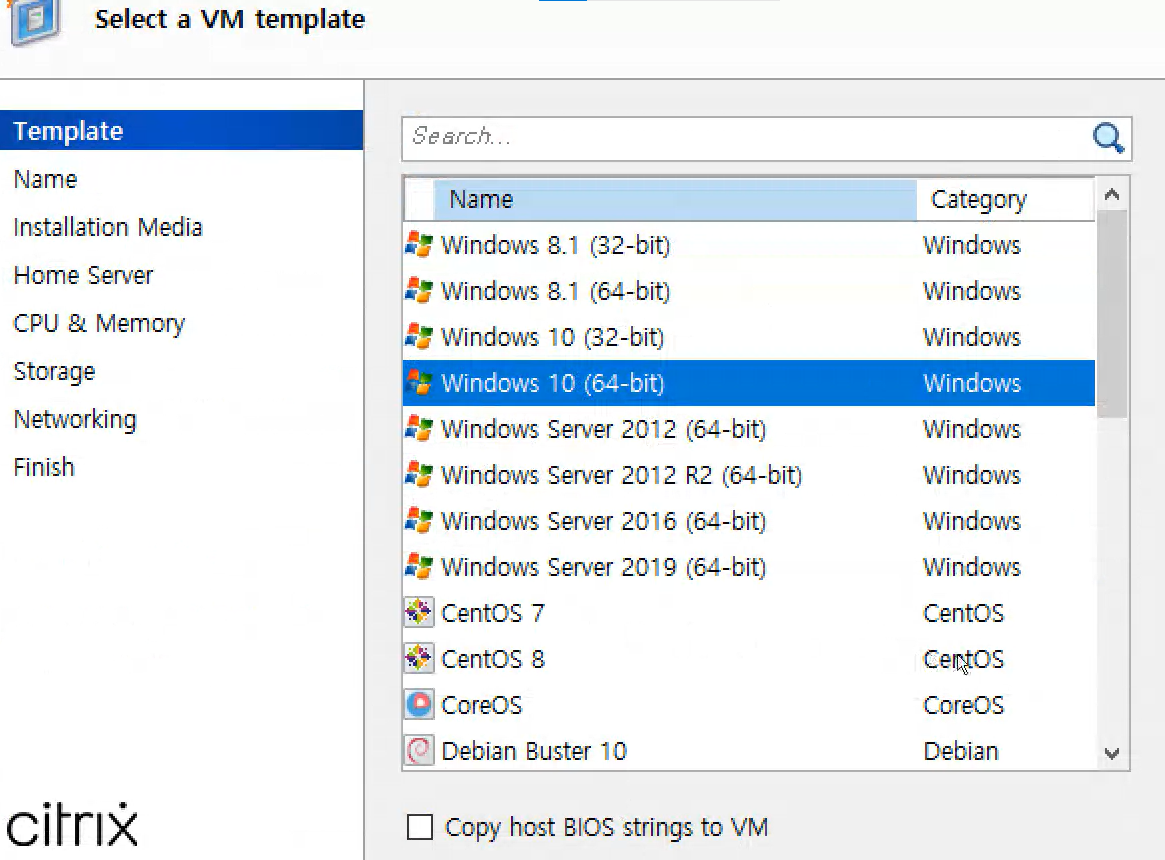Sort templates by the Name column header
The image size is (1165, 860).
pos(675,199)
